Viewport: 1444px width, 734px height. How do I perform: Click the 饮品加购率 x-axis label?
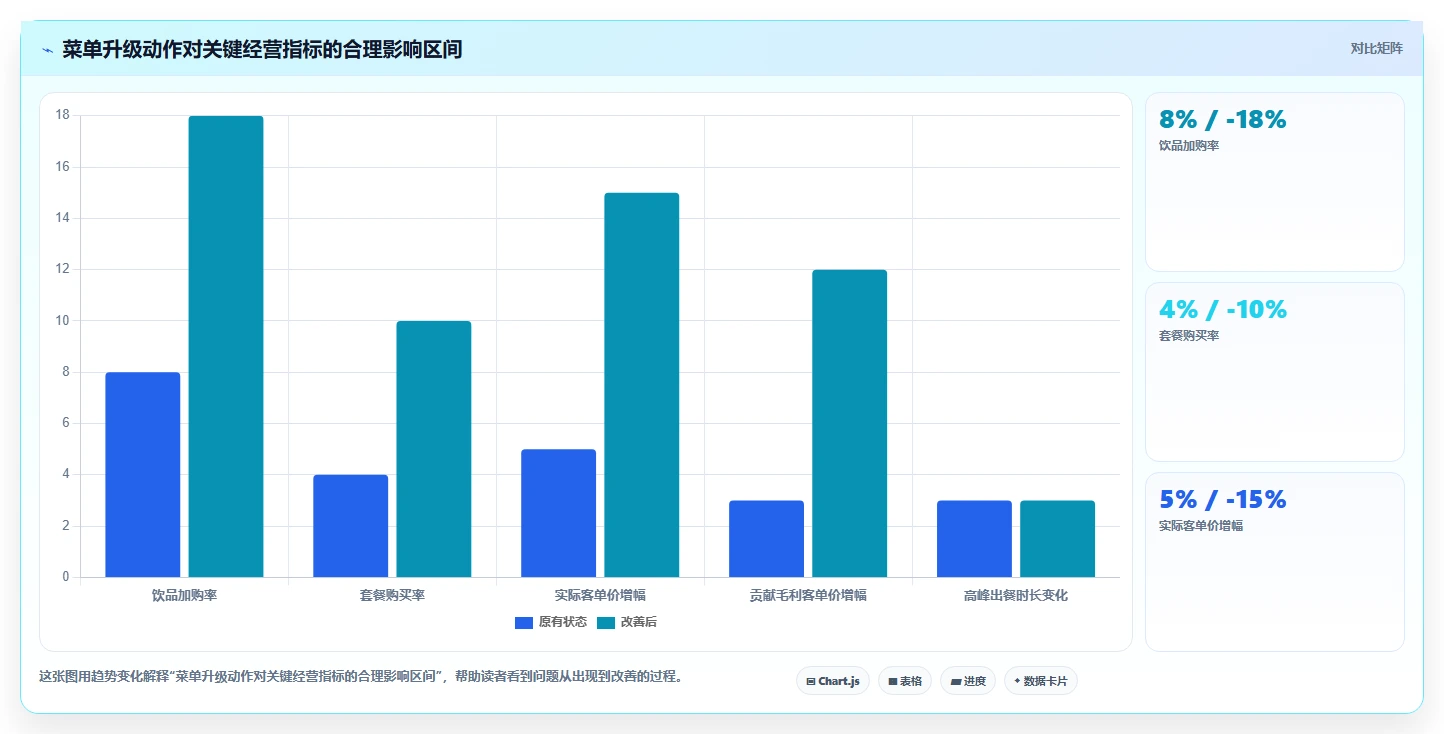(x=185, y=595)
